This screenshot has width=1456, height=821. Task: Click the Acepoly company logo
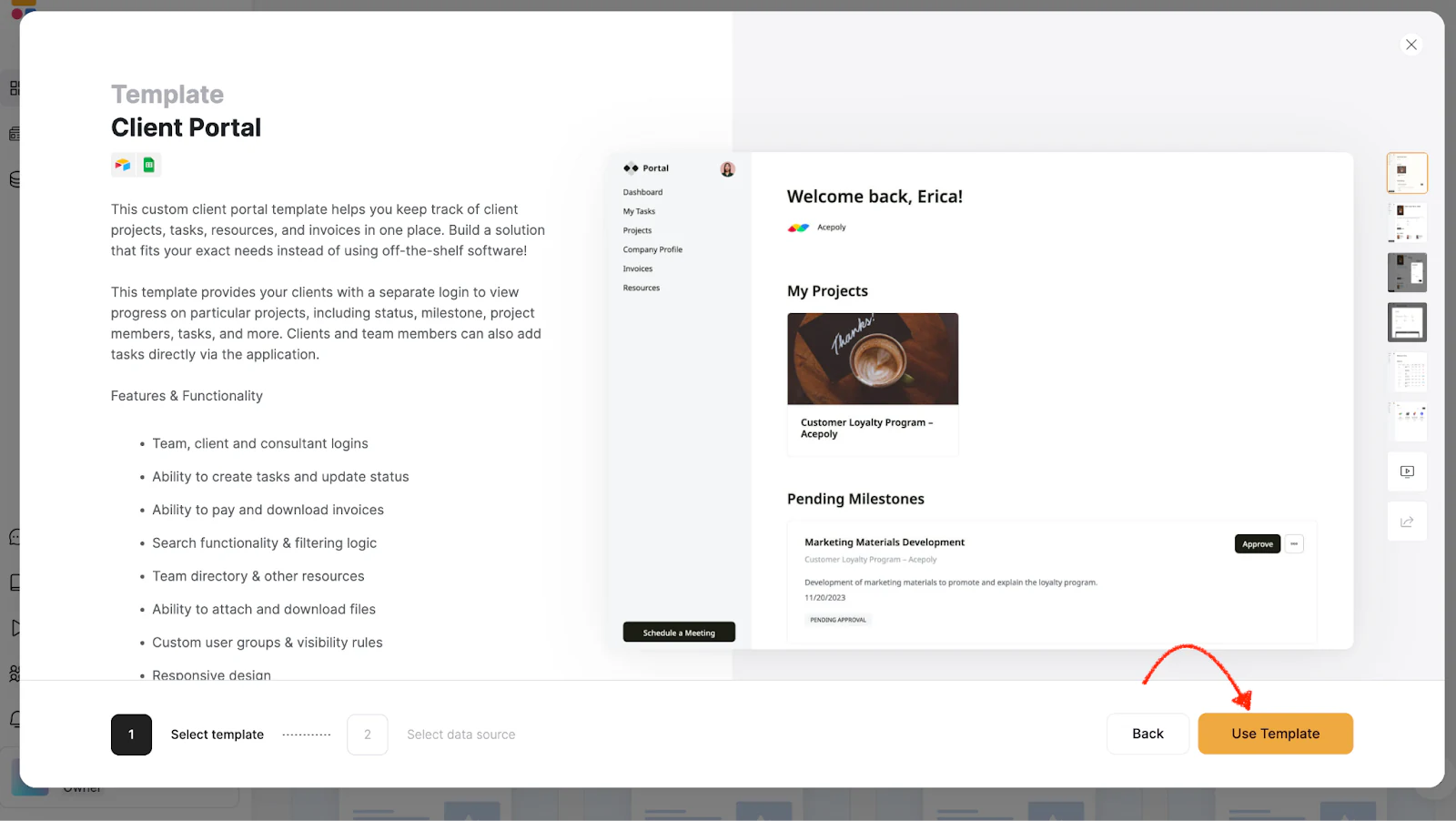point(798,228)
